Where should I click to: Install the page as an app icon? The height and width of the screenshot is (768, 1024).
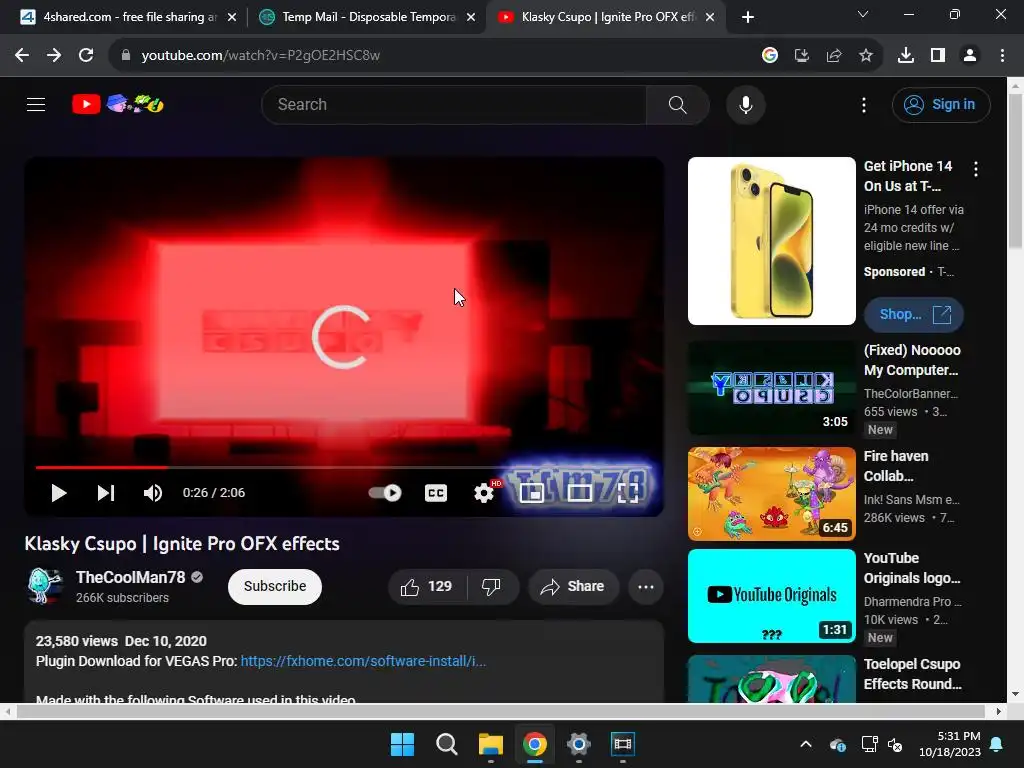coord(802,56)
